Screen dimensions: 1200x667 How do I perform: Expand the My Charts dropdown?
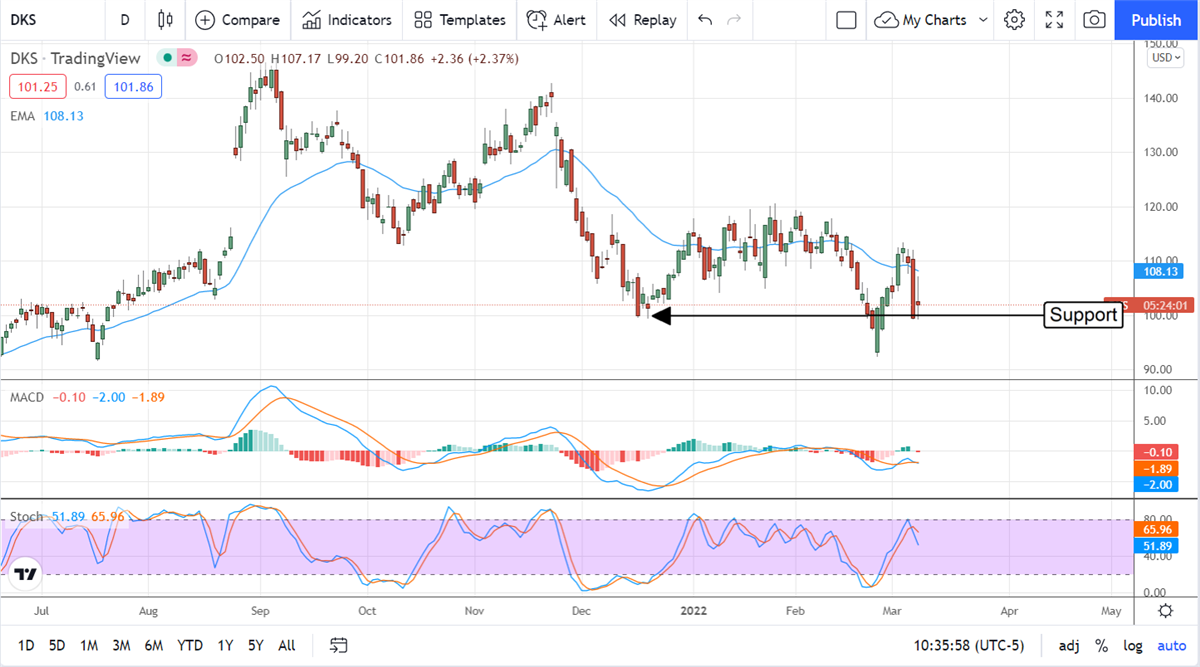coord(984,20)
